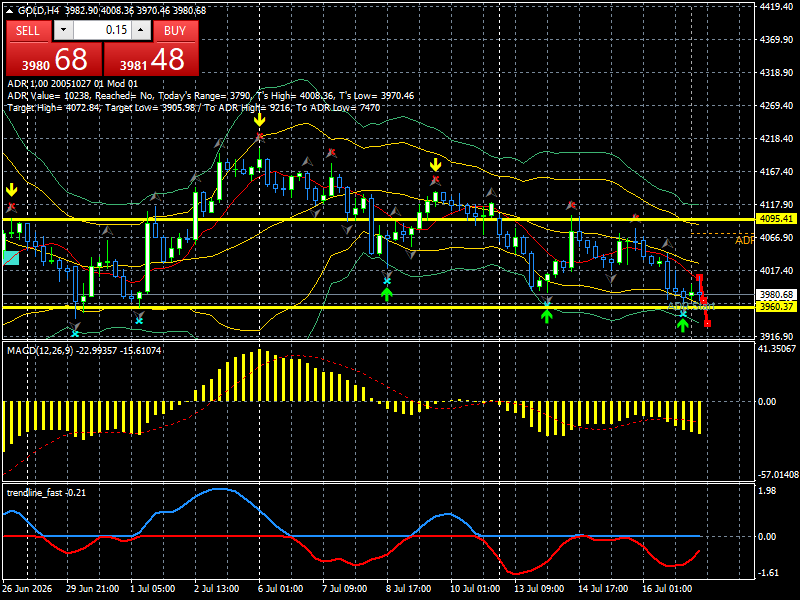Select the cyan rectangle at chart left edge
Image resolution: width=800 pixels, height=600 pixels.
11,258
